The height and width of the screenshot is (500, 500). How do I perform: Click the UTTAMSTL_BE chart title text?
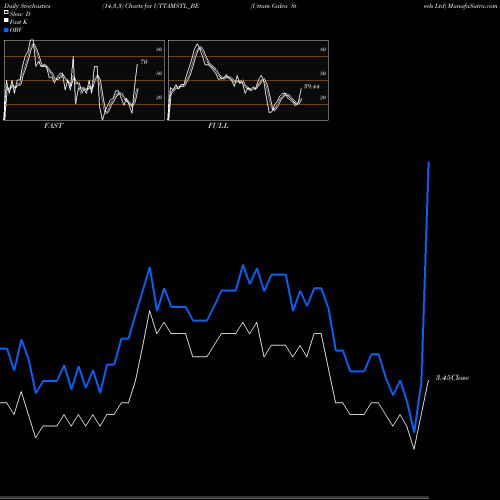(176, 6)
